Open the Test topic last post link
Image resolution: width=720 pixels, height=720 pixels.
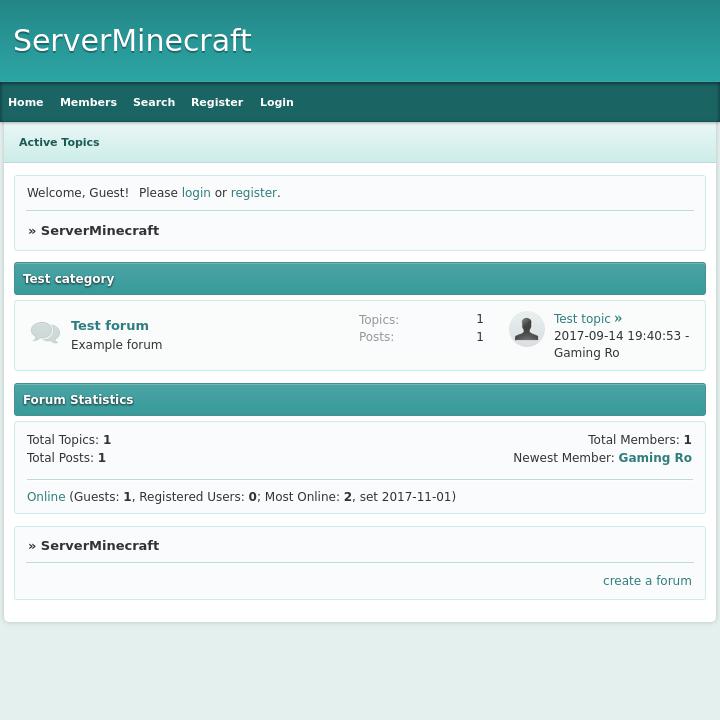pyautogui.click(x=582, y=319)
